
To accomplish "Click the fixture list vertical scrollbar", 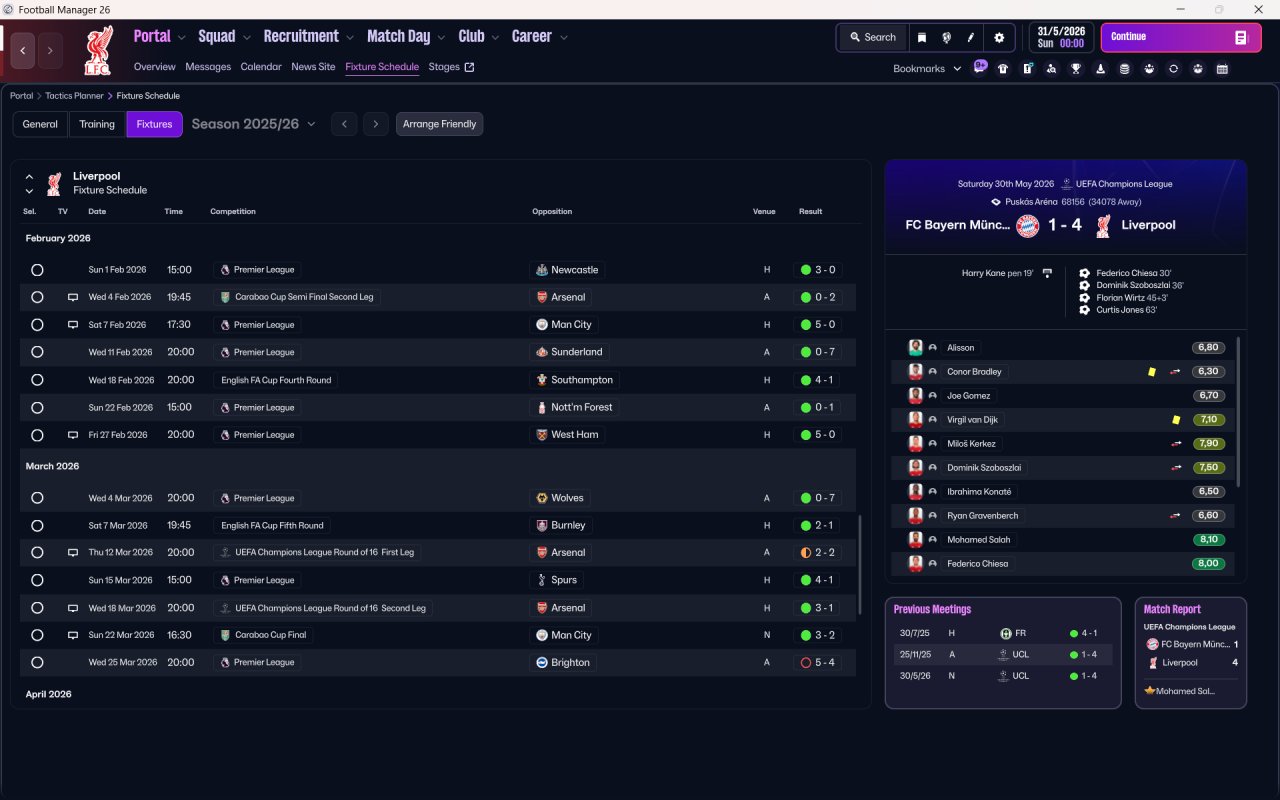I will pyautogui.click(x=859, y=565).
